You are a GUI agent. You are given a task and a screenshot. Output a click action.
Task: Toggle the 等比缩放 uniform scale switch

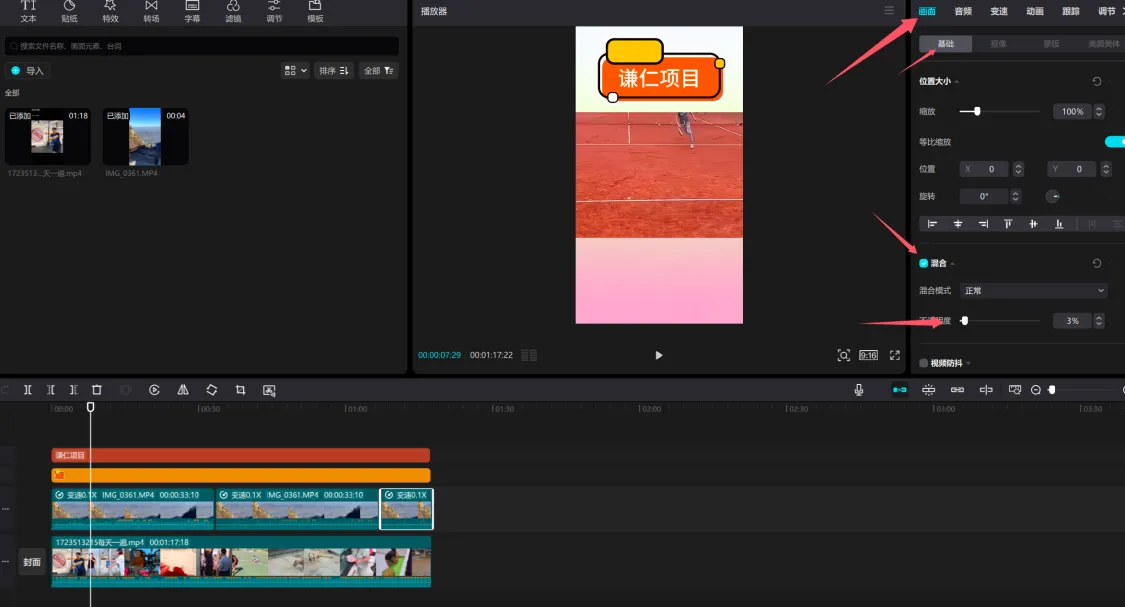point(1113,142)
